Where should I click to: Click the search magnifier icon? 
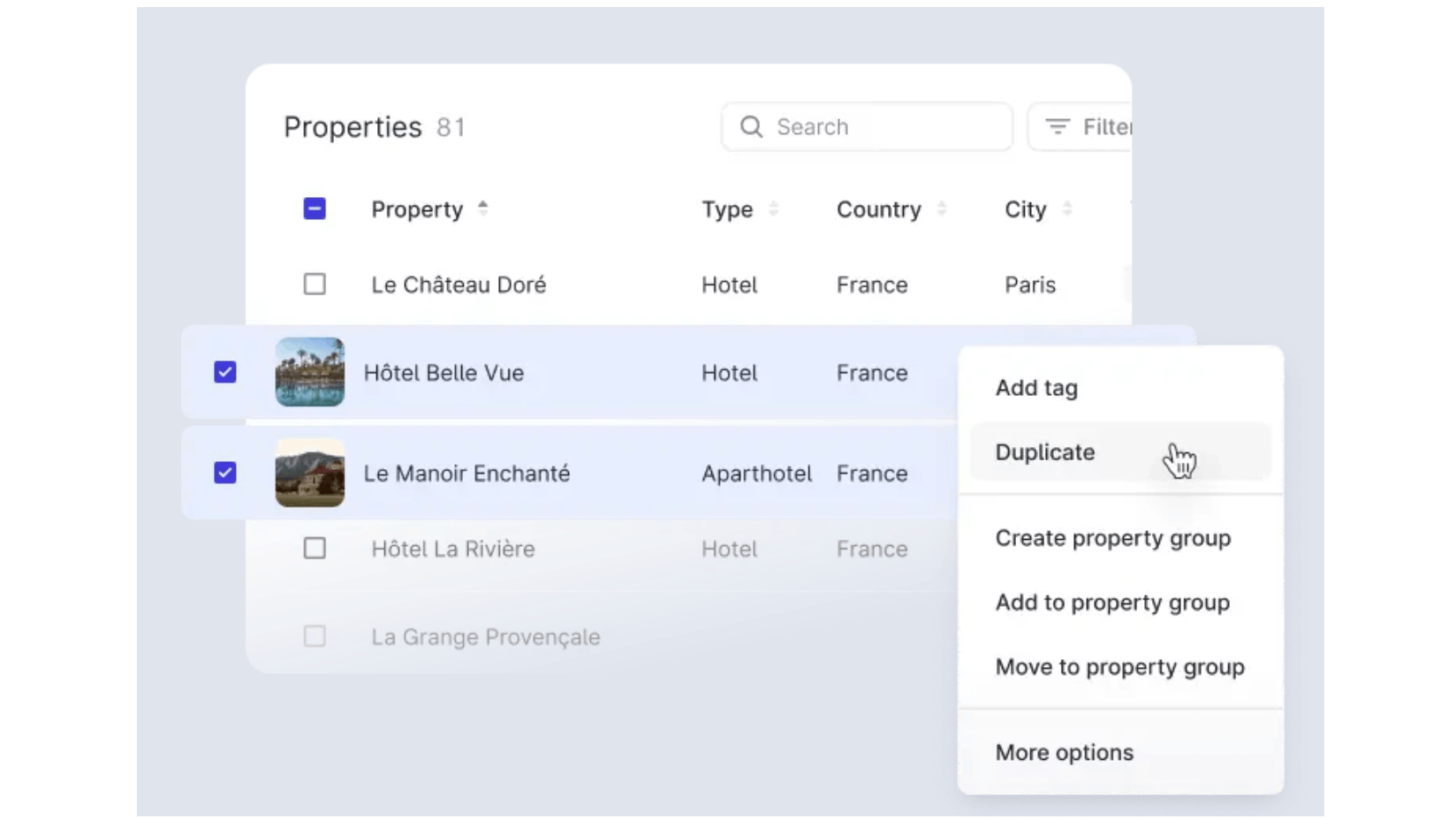(x=751, y=127)
